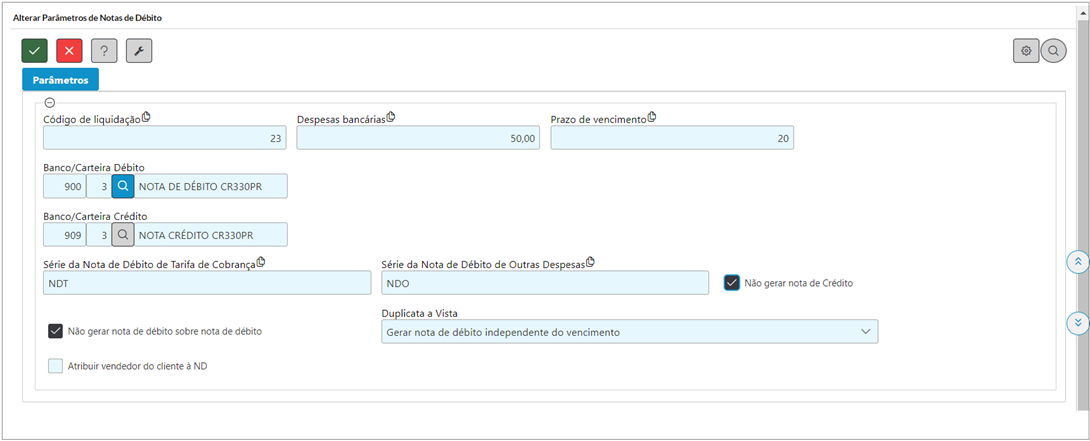Click the double chevron down button
Screen dimensions: 1090x441
(x=1077, y=322)
